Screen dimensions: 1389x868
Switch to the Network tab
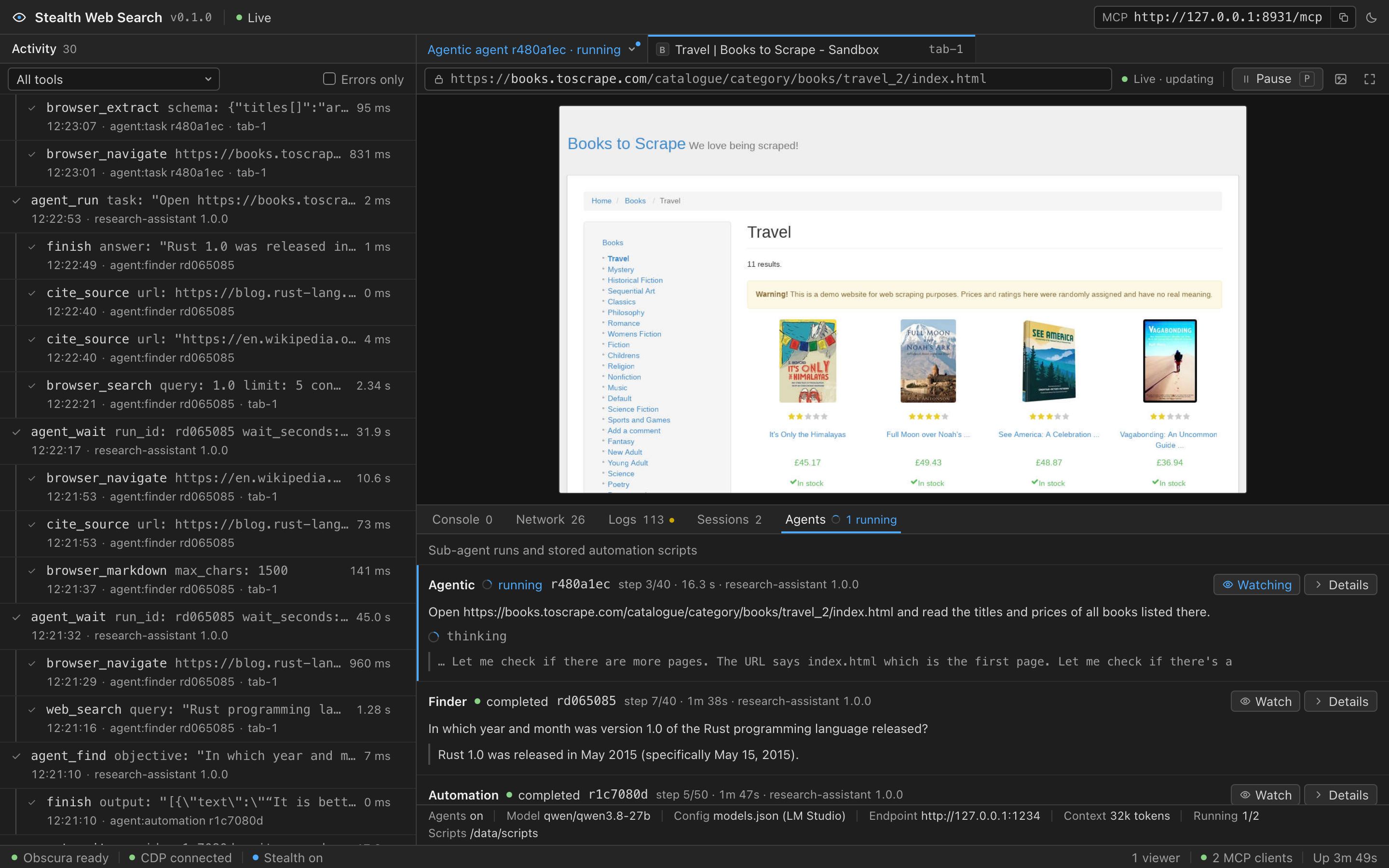550,519
